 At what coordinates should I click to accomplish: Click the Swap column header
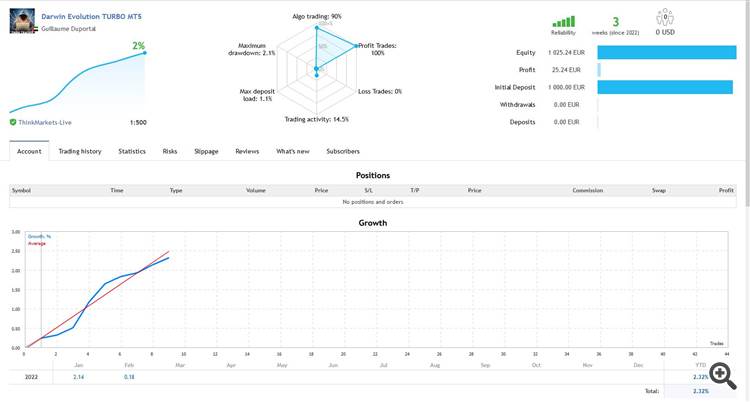(659, 190)
